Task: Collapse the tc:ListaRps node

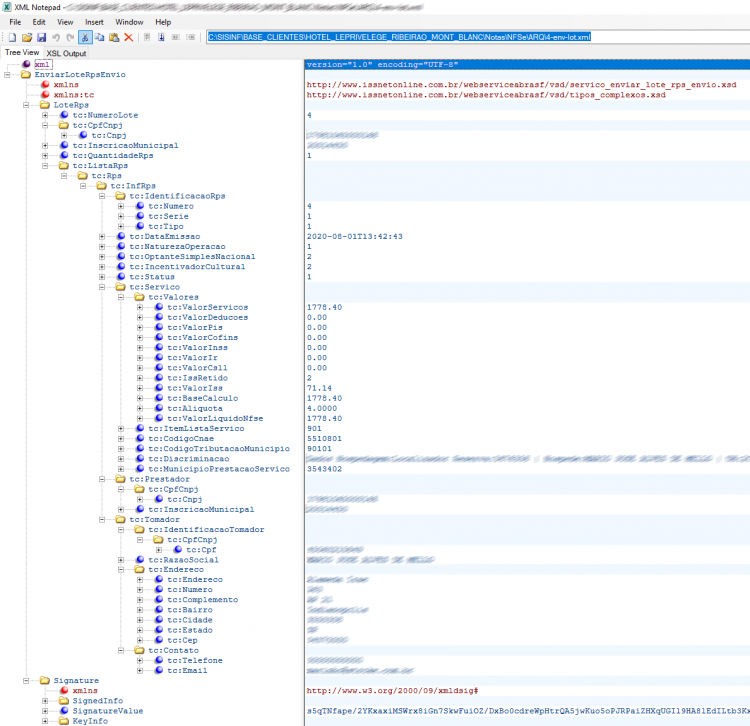Action: 45,165
